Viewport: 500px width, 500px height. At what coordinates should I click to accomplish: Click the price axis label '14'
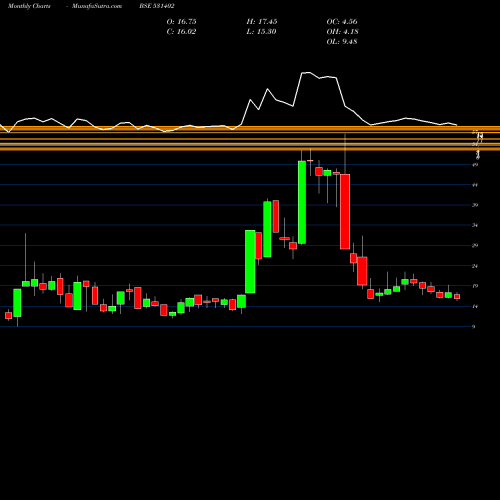pos(475,306)
